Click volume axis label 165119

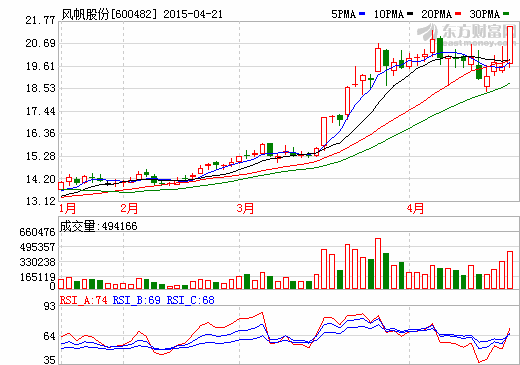[37, 277]
